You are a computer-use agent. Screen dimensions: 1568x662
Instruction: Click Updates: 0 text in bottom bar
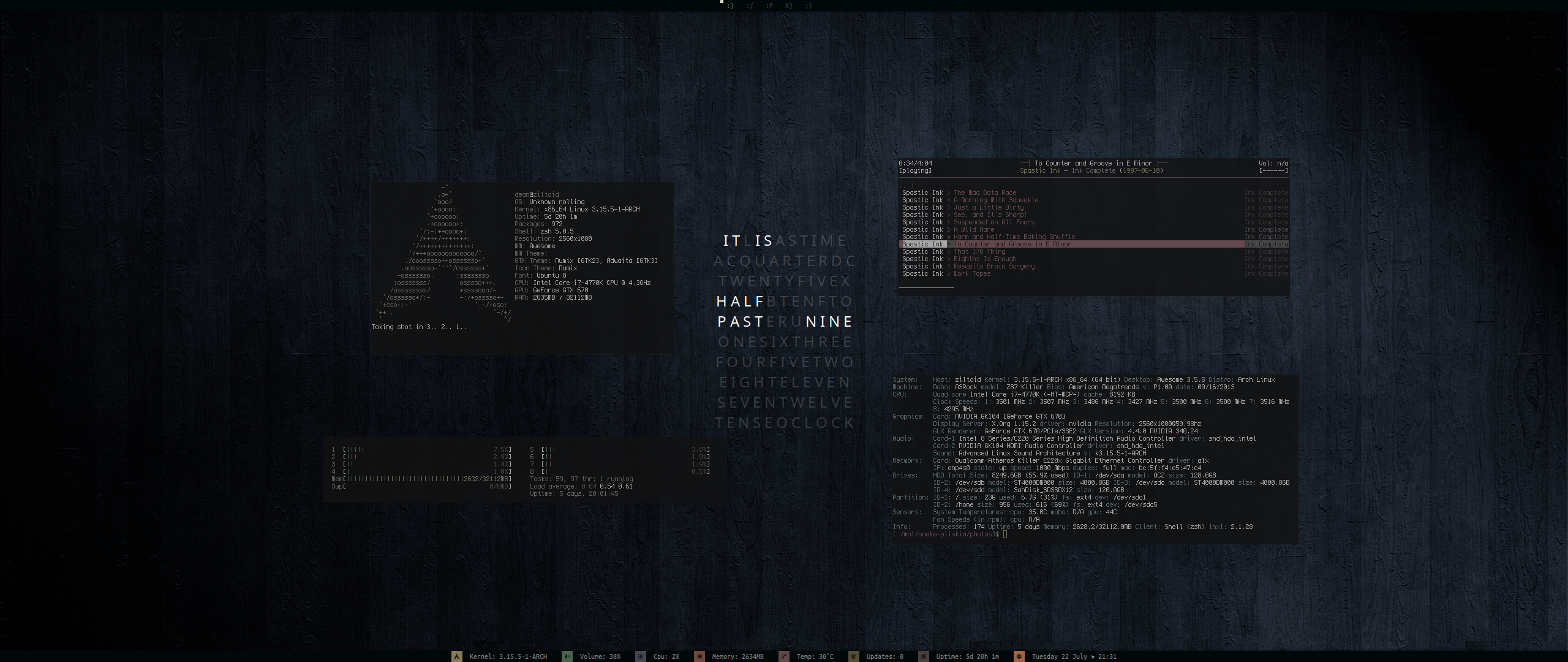884,656
